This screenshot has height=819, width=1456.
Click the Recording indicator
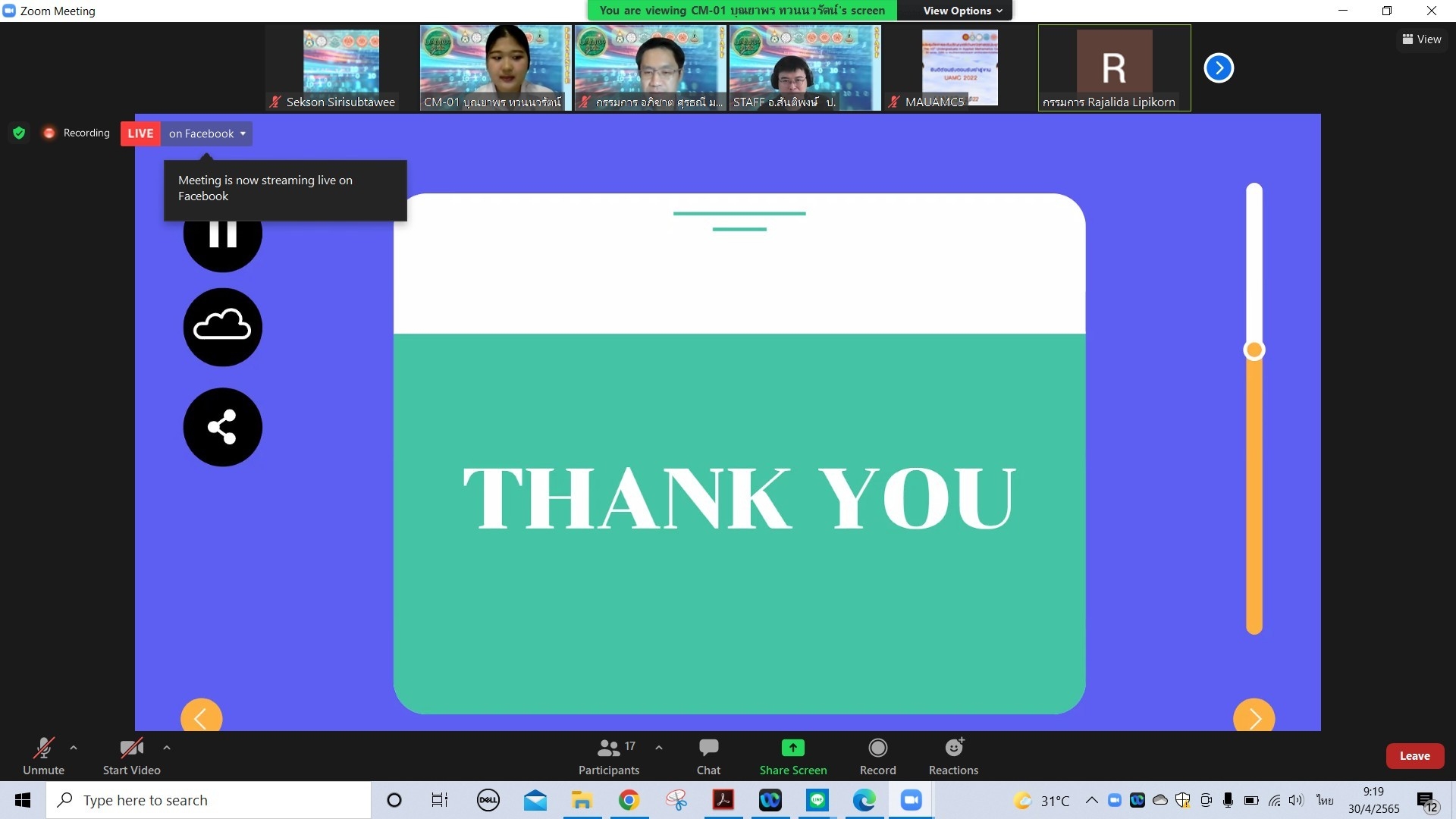click(x=77, y=133)
